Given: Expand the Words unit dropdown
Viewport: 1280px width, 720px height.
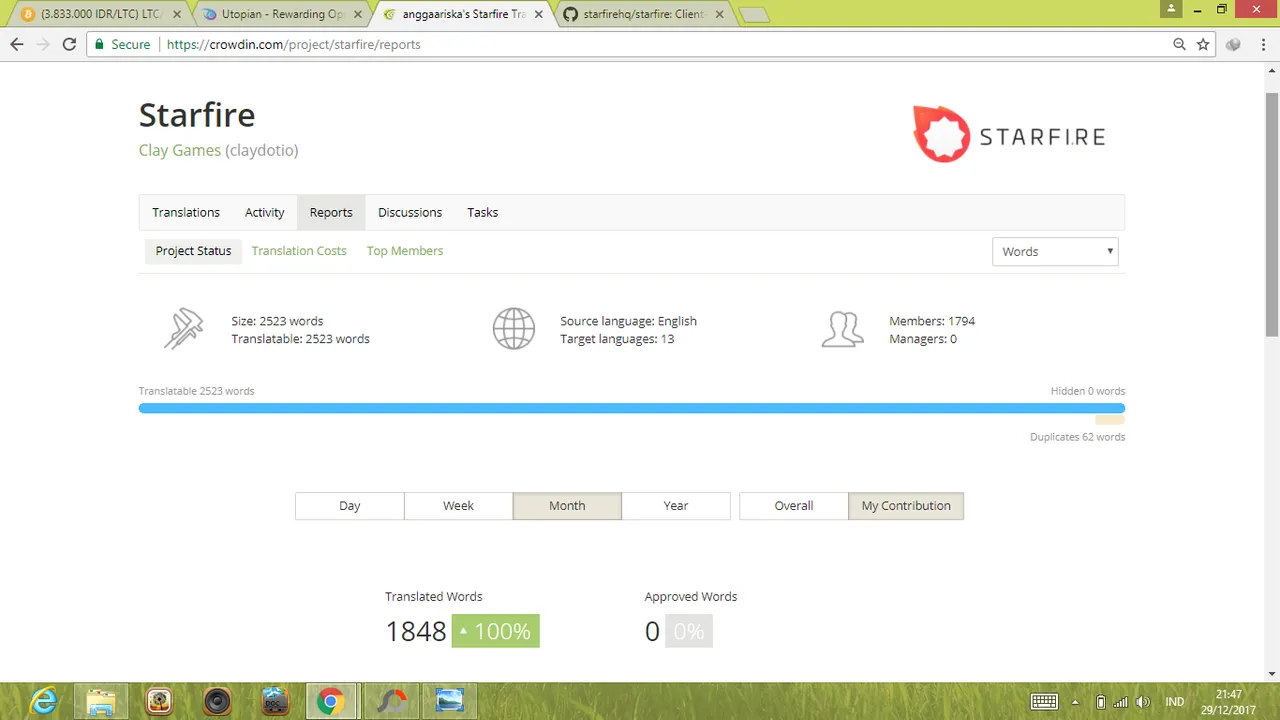Looking at the screenshot, I should [1055, 252].
